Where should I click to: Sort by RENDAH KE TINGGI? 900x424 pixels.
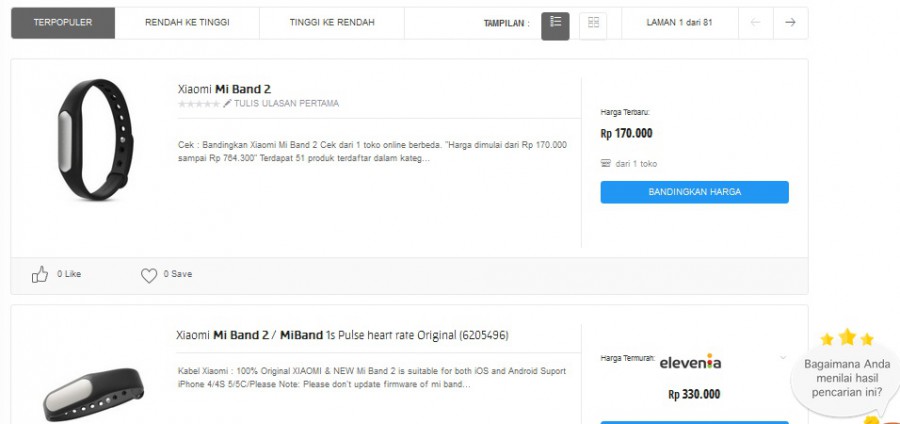[187, 23]
